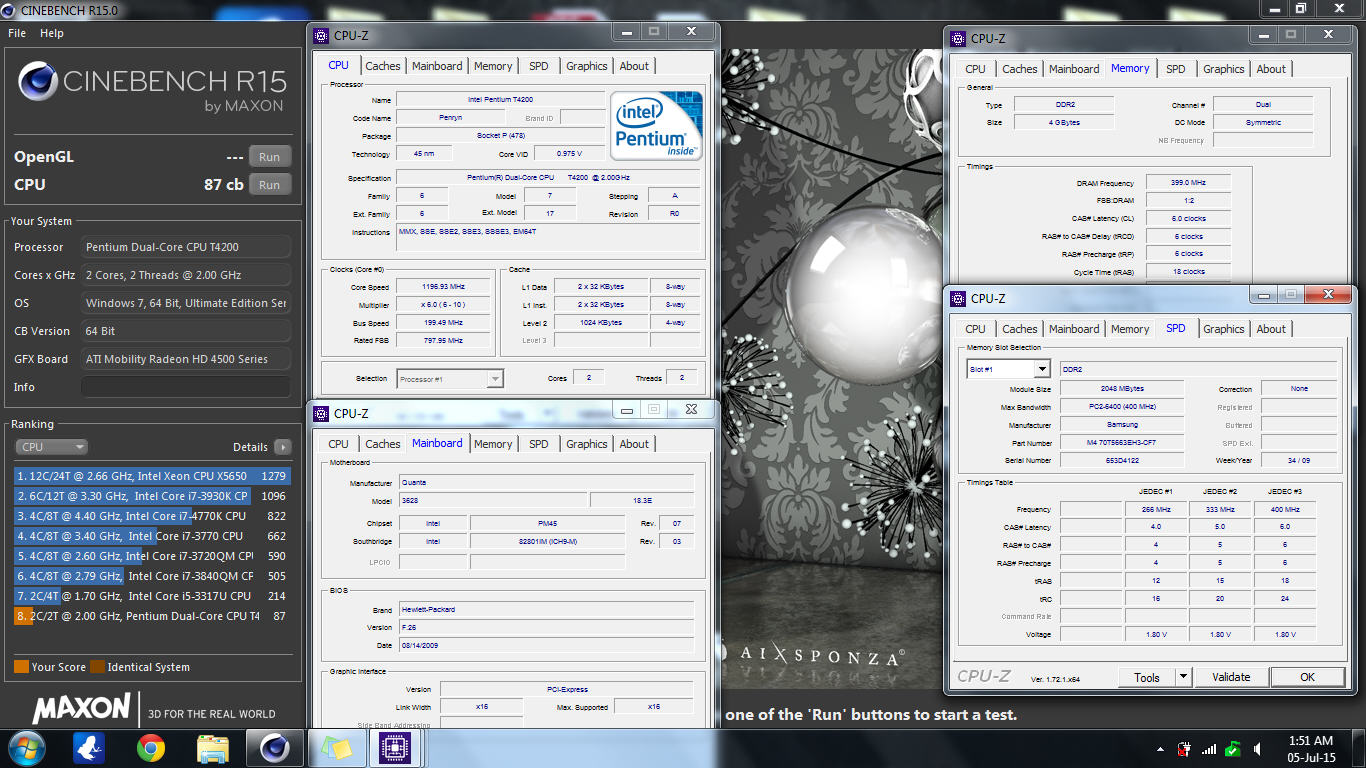Select Memory tab in CPU-Z Mainboard window

click(493, 444)
